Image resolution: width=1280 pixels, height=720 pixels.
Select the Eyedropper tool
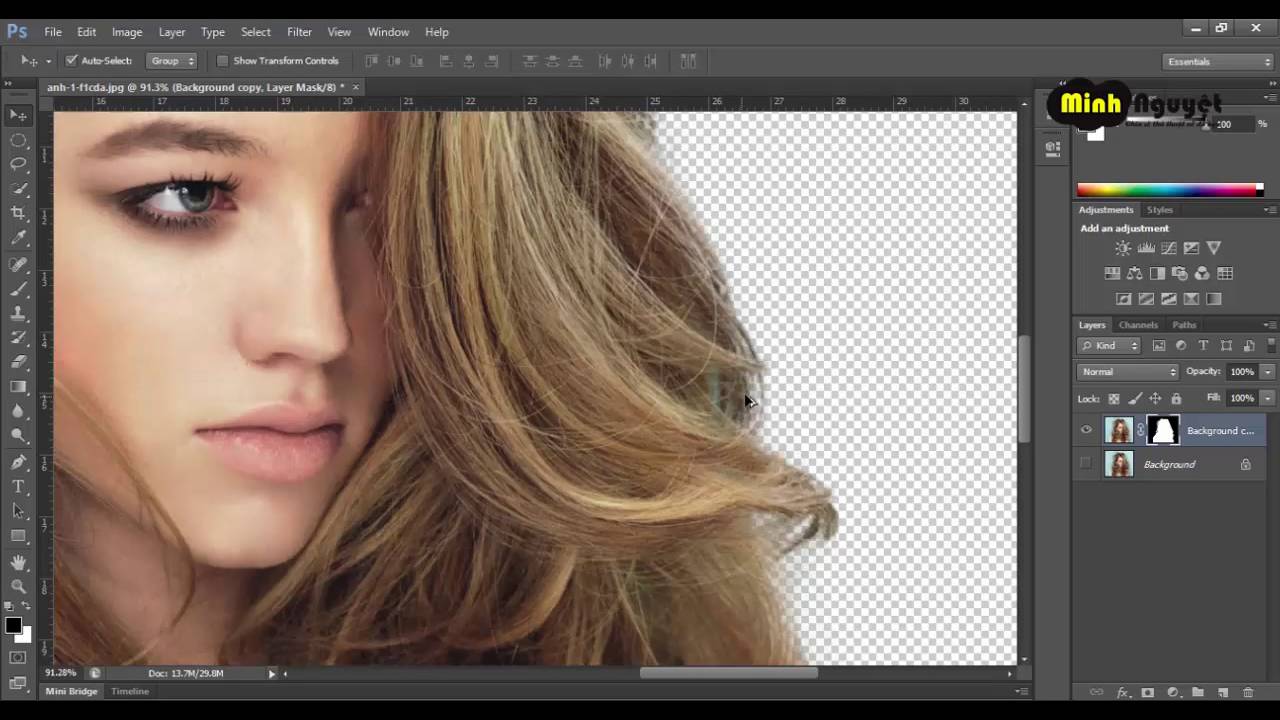pos(18,238)
